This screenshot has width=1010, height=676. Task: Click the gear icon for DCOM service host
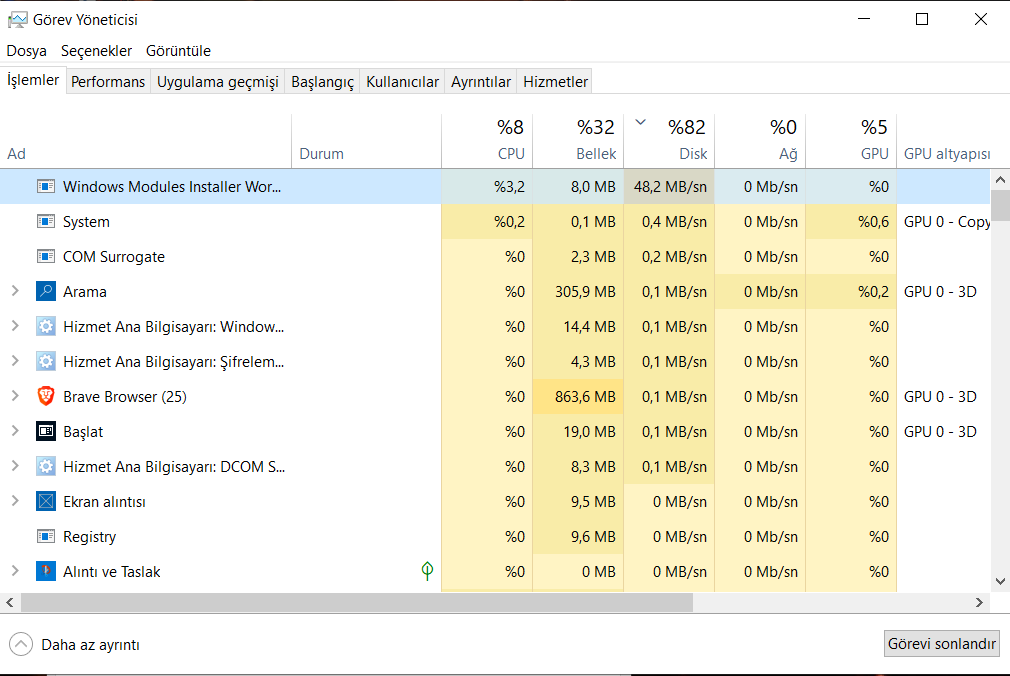coord(46,467)
